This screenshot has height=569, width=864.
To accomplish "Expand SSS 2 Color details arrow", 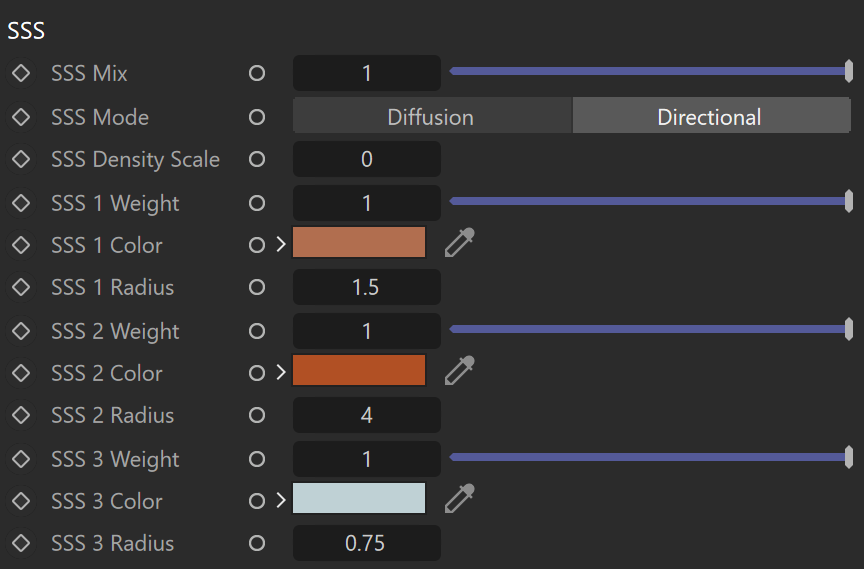I will [281, 372].
